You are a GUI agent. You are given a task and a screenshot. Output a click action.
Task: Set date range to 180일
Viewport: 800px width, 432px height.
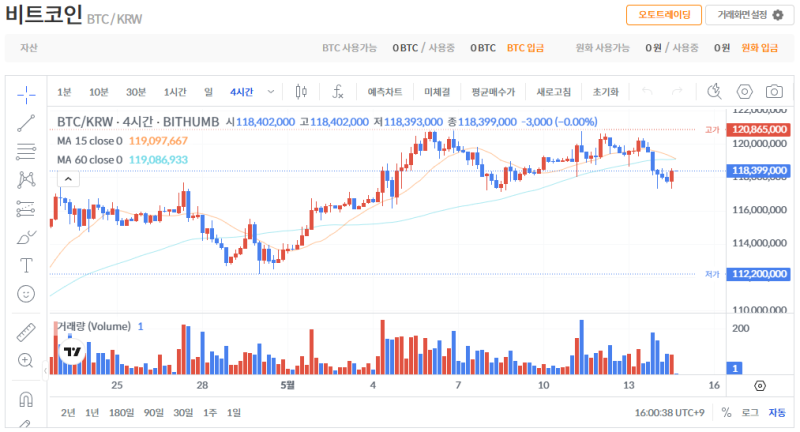point(121,412)
